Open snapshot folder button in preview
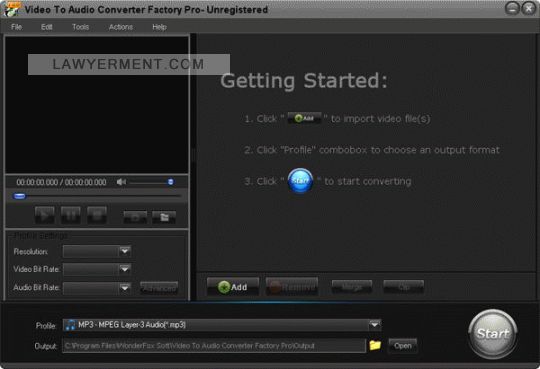The height and width of the screenshot is (369, 540). coord(164,217)
